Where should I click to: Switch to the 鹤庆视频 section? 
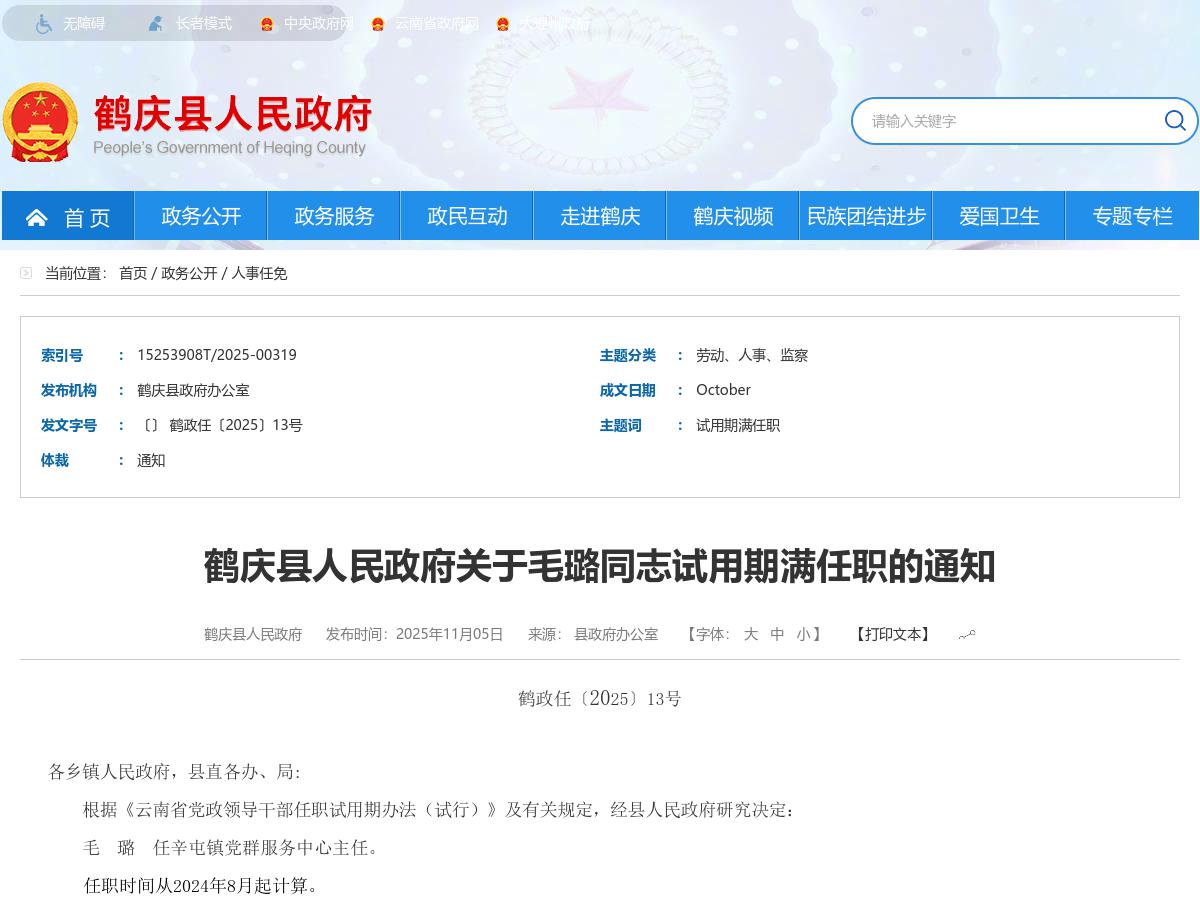coord(732,216)
